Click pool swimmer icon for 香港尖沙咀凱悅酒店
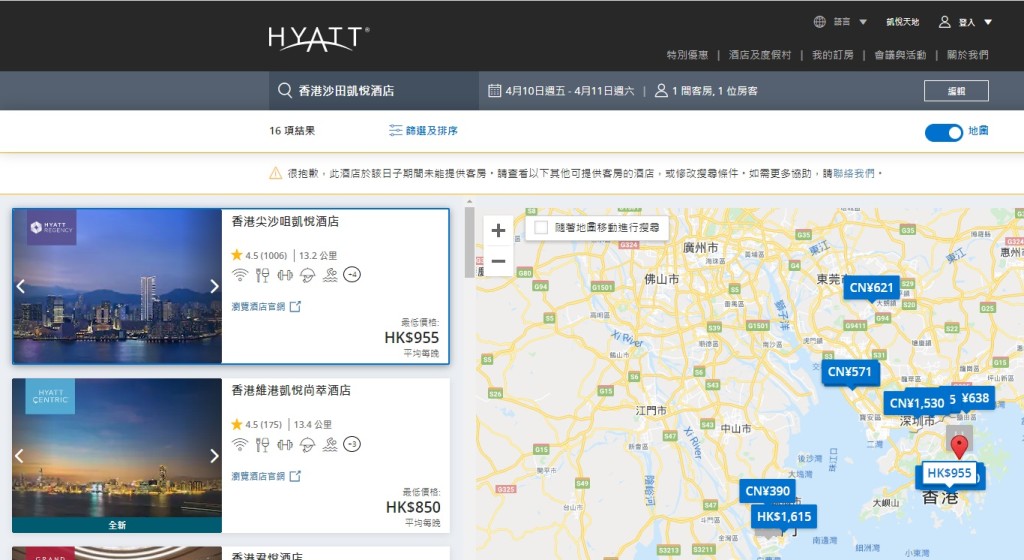Viewport: 1024px width, 560px height. point(330,275)
